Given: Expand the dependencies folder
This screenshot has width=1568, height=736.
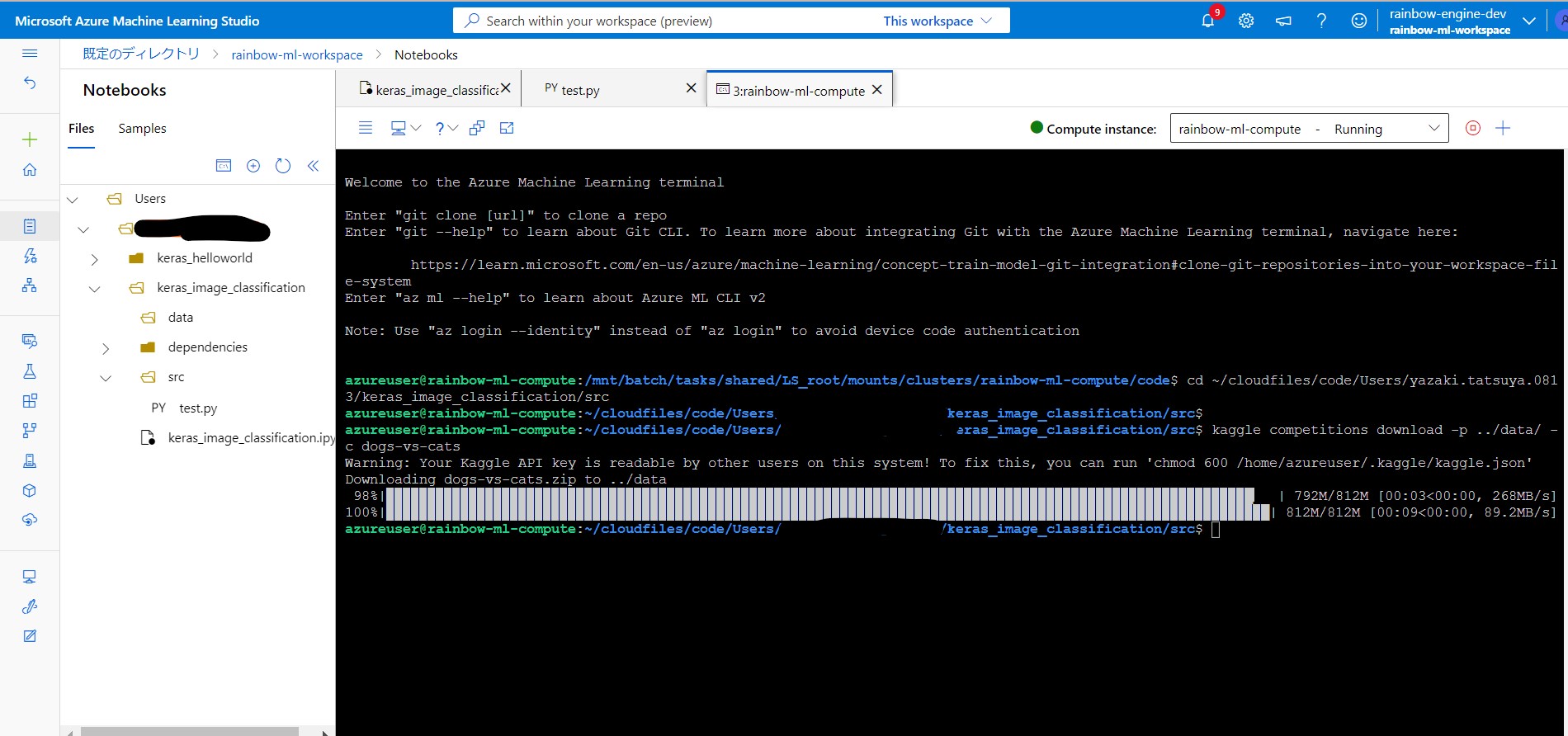Looking at the screenshot, I should tap(105, 348).
